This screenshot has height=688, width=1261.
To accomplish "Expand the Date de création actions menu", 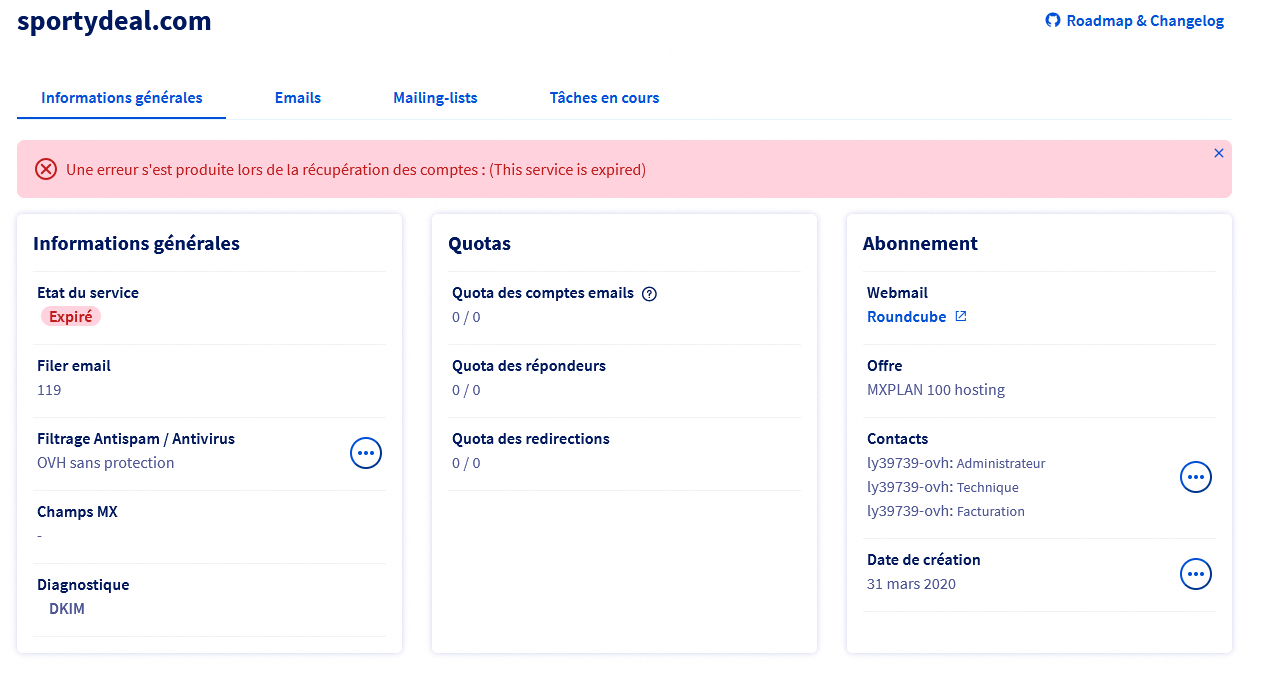I will [1196, 574].
